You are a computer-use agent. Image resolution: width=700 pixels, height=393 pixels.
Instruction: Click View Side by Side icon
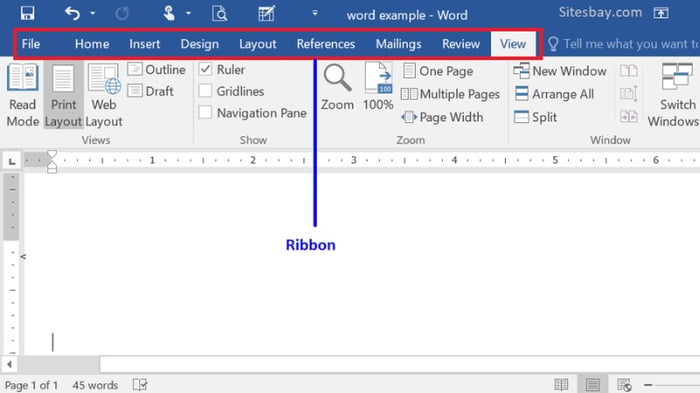629,71
